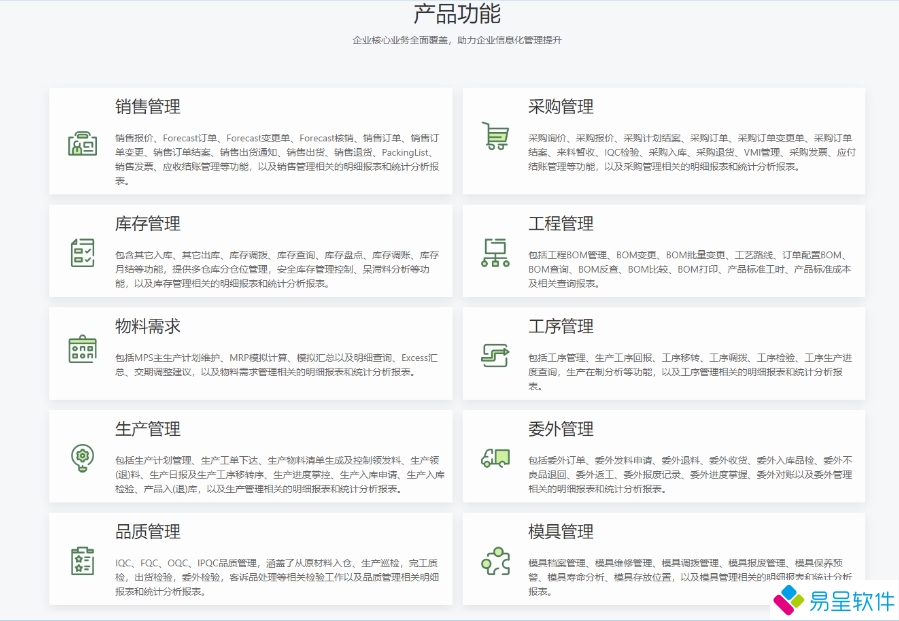Viewport: 899px width, 621px height.
Task: Click the 产品功能 section title
Action: (457, 14)
